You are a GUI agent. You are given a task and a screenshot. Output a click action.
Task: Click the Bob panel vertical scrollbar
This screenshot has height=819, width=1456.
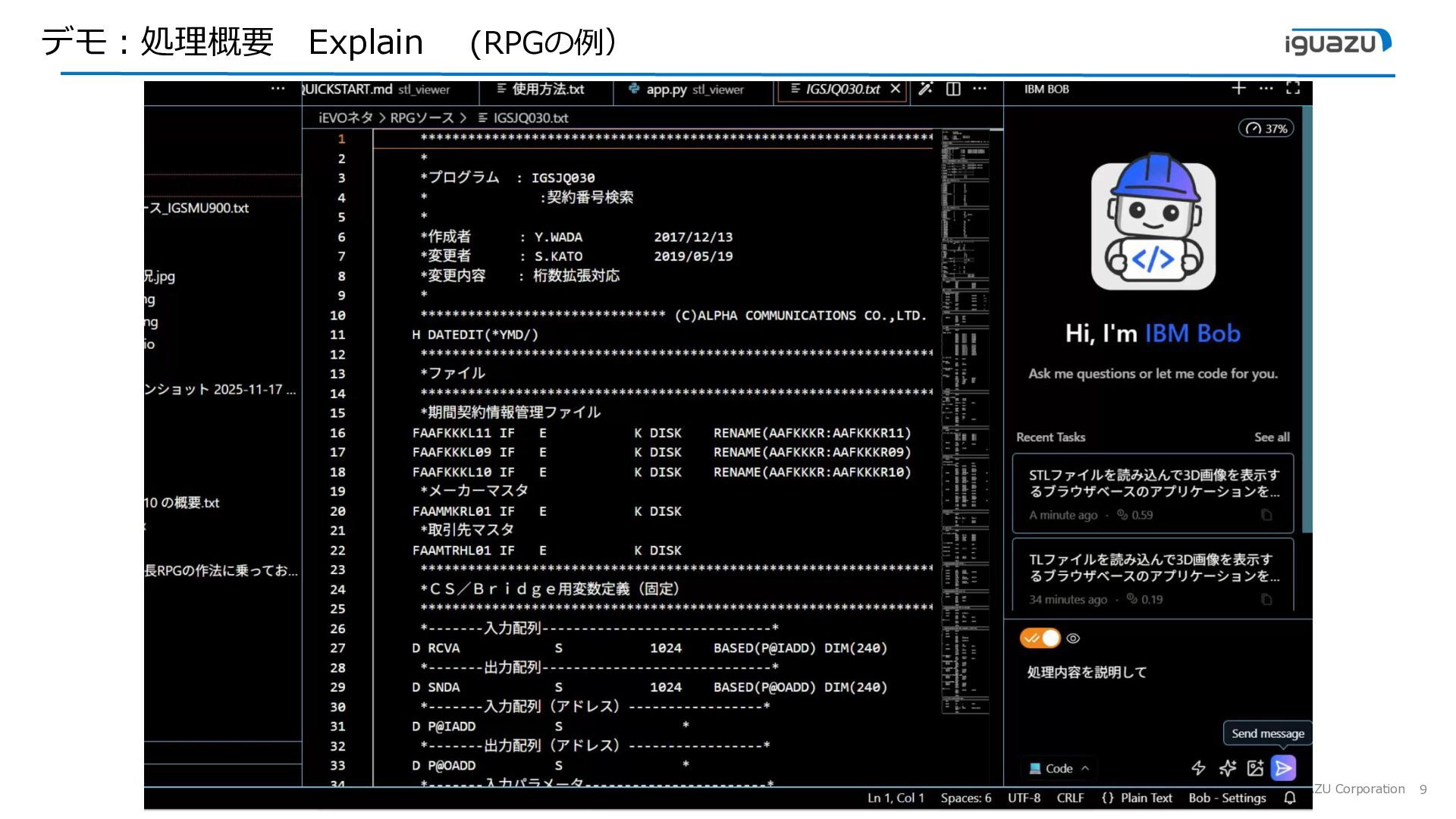1307,318
